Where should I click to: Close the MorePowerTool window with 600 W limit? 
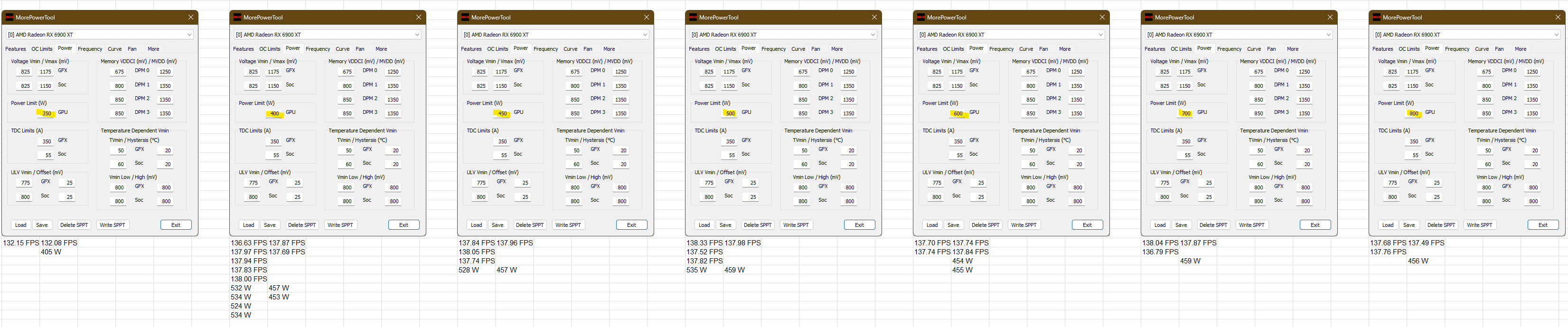click(1102, 17)
